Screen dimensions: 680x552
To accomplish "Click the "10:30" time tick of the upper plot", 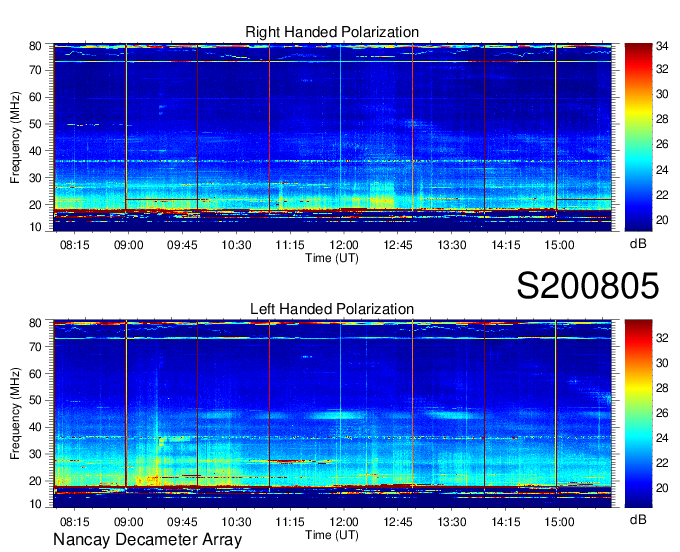I will (x=236, y=245).
